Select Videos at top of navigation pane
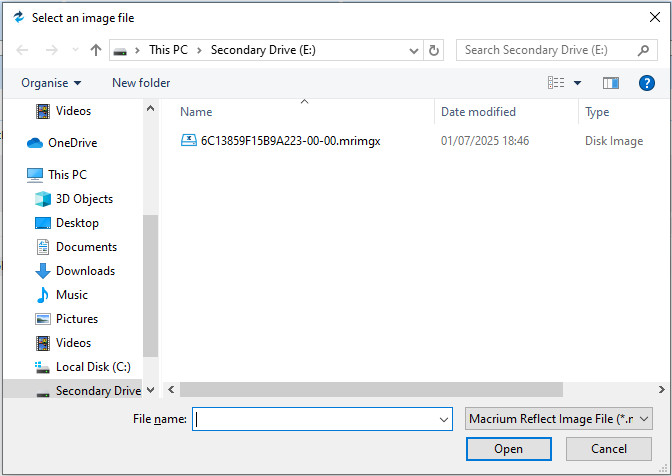The image size is (672, 476). (74, 111)
